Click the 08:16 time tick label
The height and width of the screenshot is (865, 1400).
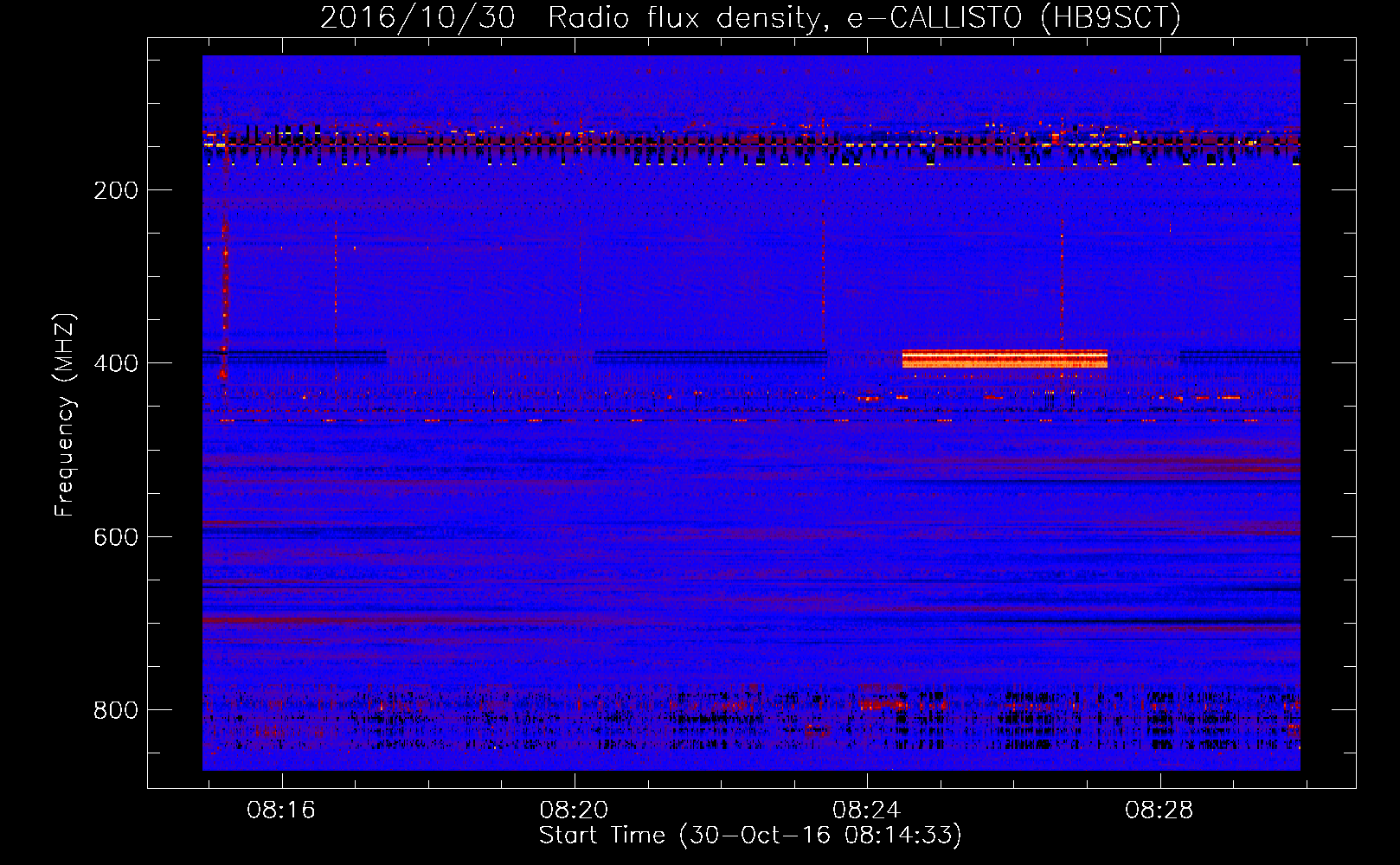tap(281, 811)
